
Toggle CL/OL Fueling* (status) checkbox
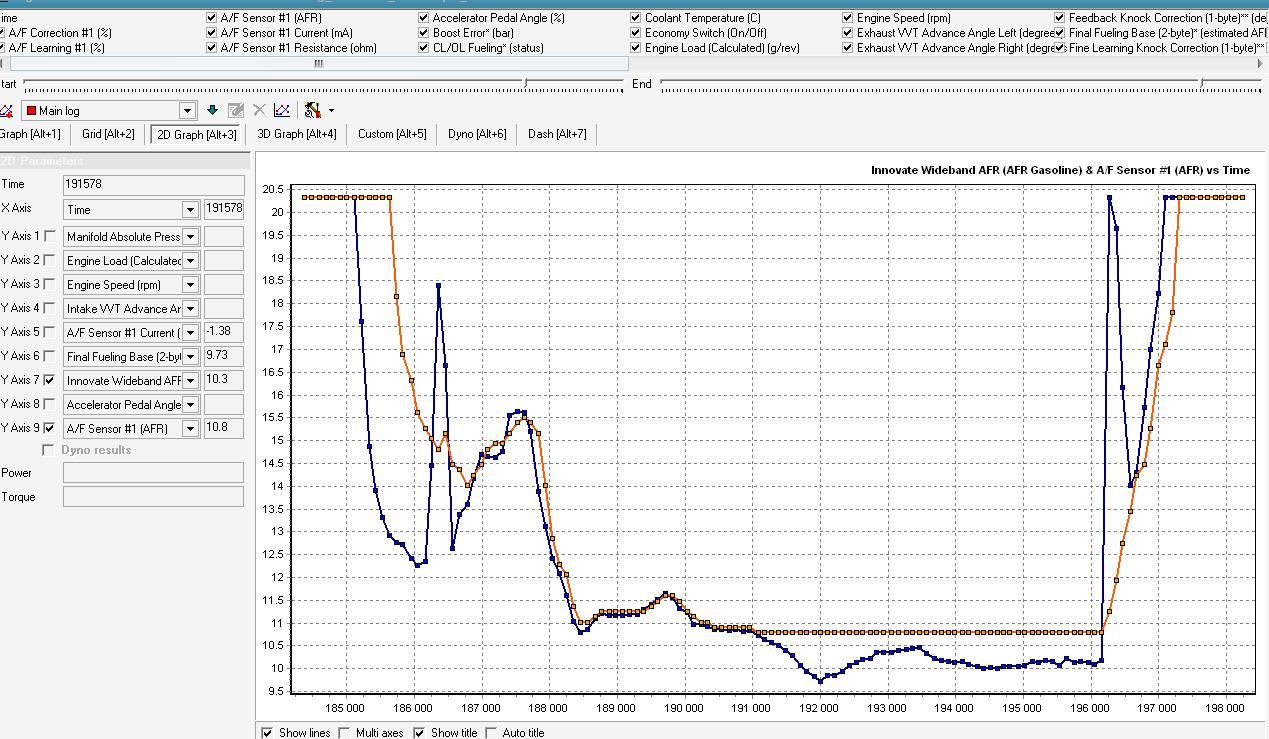(x=424, y=48)
